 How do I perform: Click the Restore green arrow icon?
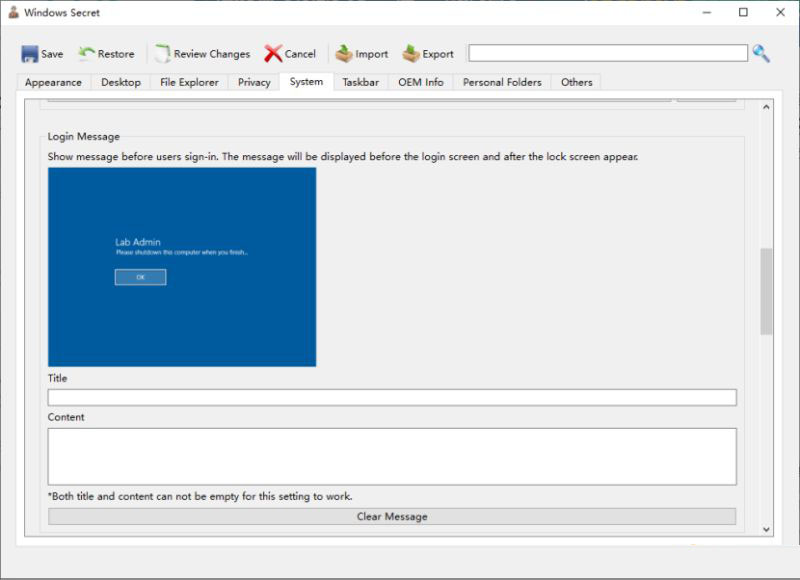click(86, 53)
